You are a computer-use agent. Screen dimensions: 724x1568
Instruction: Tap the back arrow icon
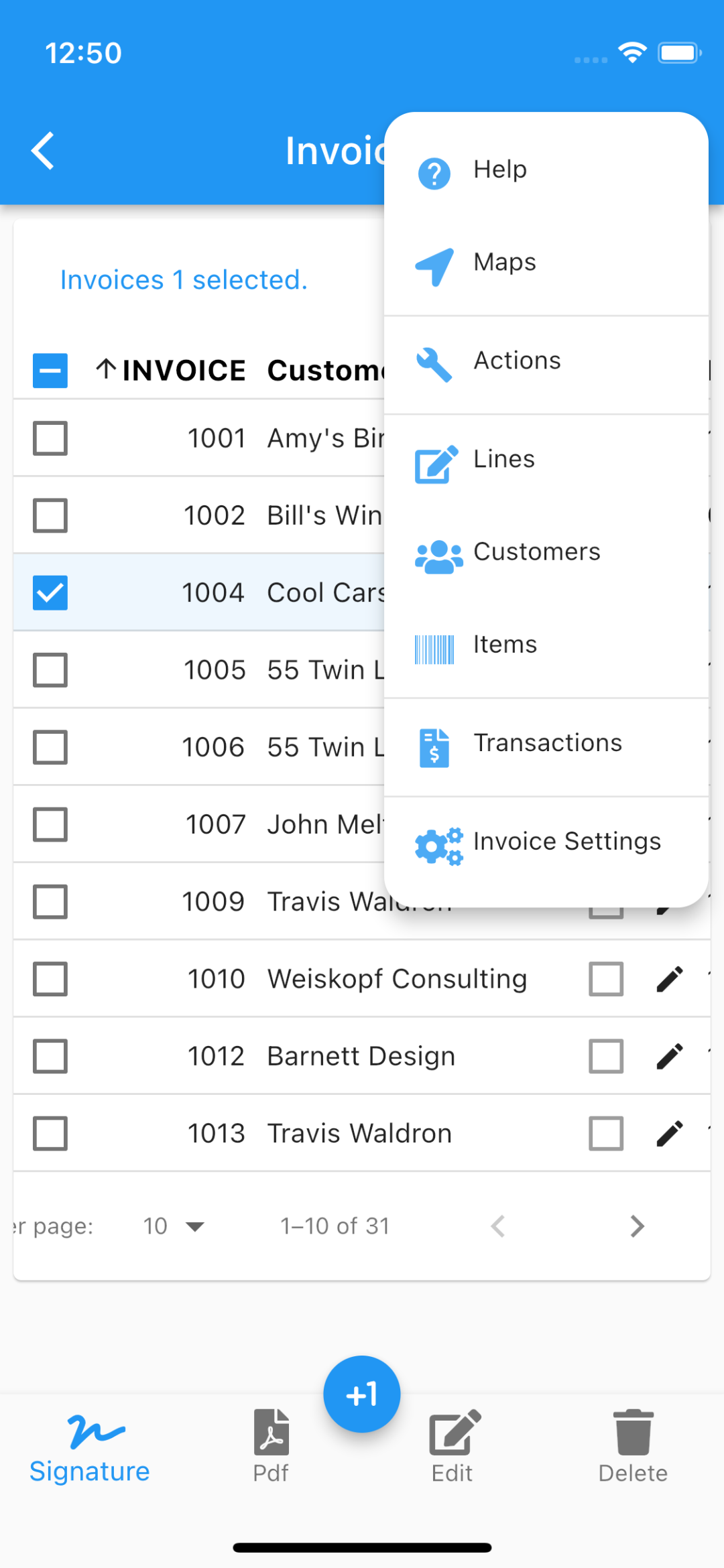(43, 151)
